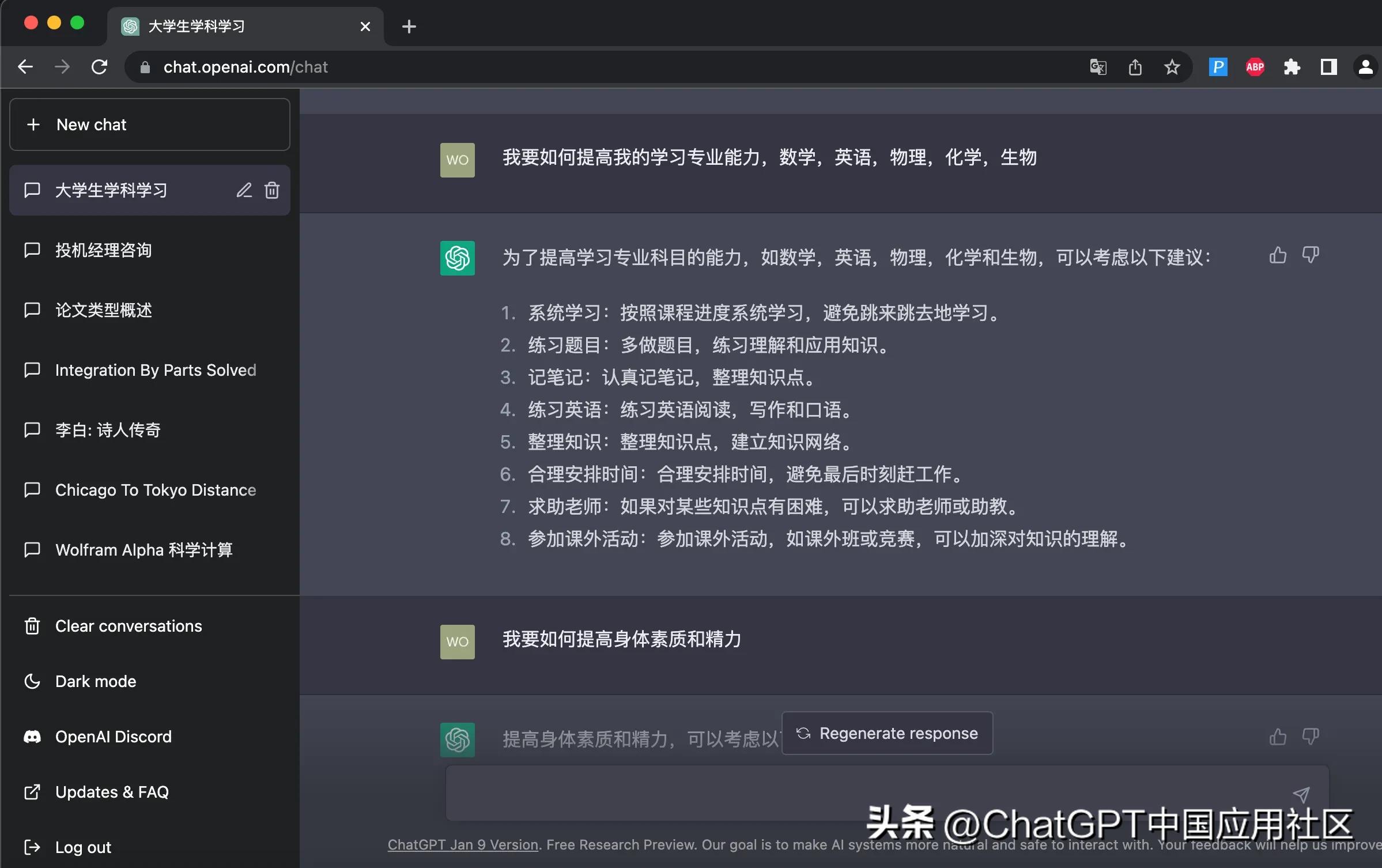Viewport: 1382px width, 868px height.
Task: Toggle Dark mode
Action: tap(95, 681)
